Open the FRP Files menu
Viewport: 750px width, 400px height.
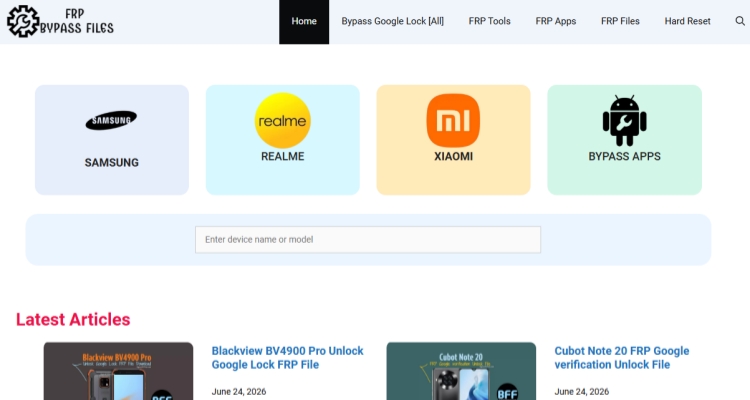[x=620, y=22]
